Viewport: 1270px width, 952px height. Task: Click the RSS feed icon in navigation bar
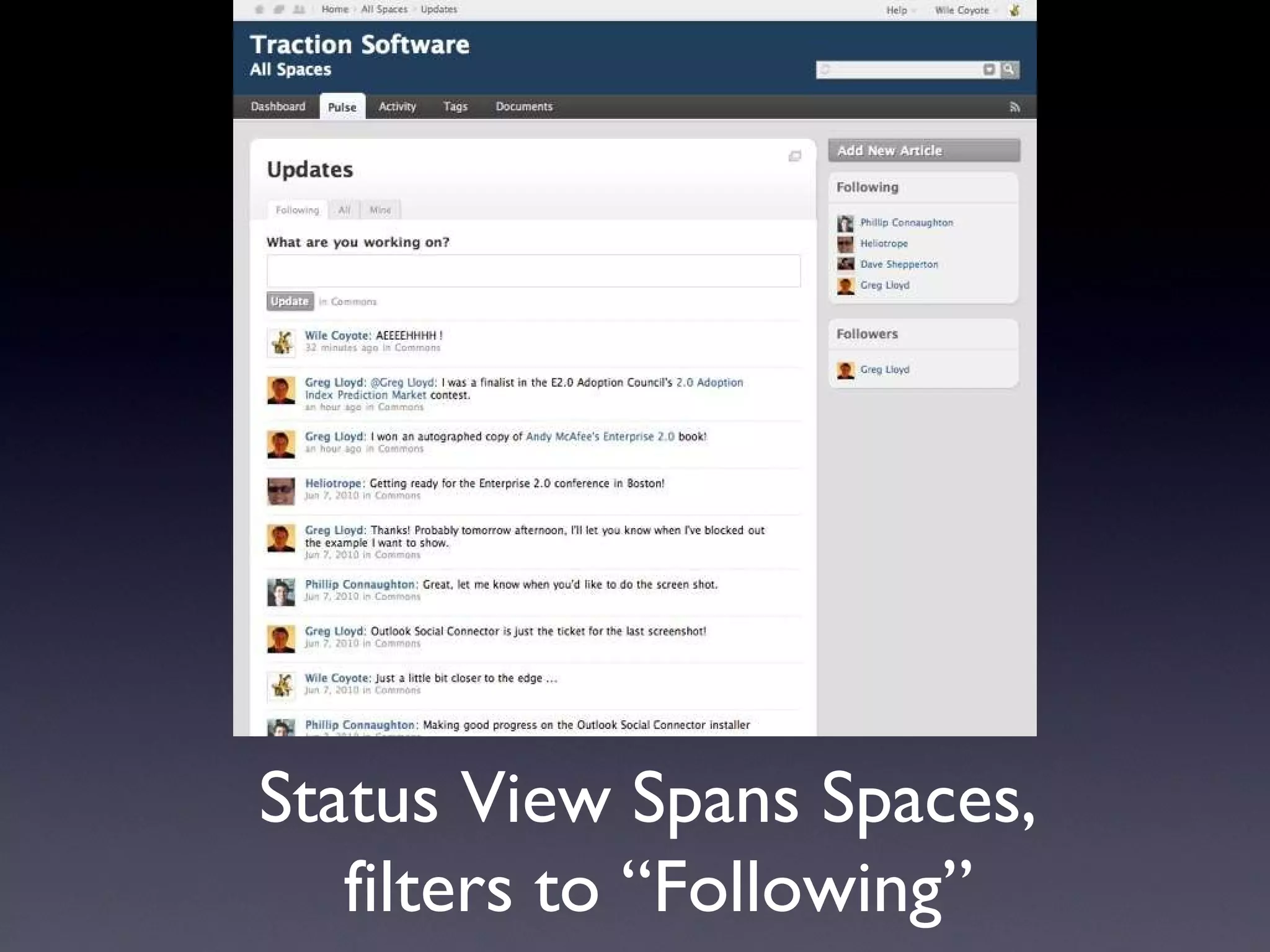coord(1015,107)
